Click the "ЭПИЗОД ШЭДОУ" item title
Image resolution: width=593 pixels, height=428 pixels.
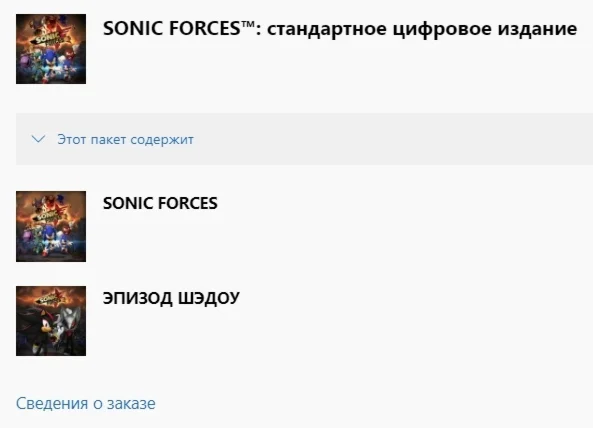tap(171, 298)
